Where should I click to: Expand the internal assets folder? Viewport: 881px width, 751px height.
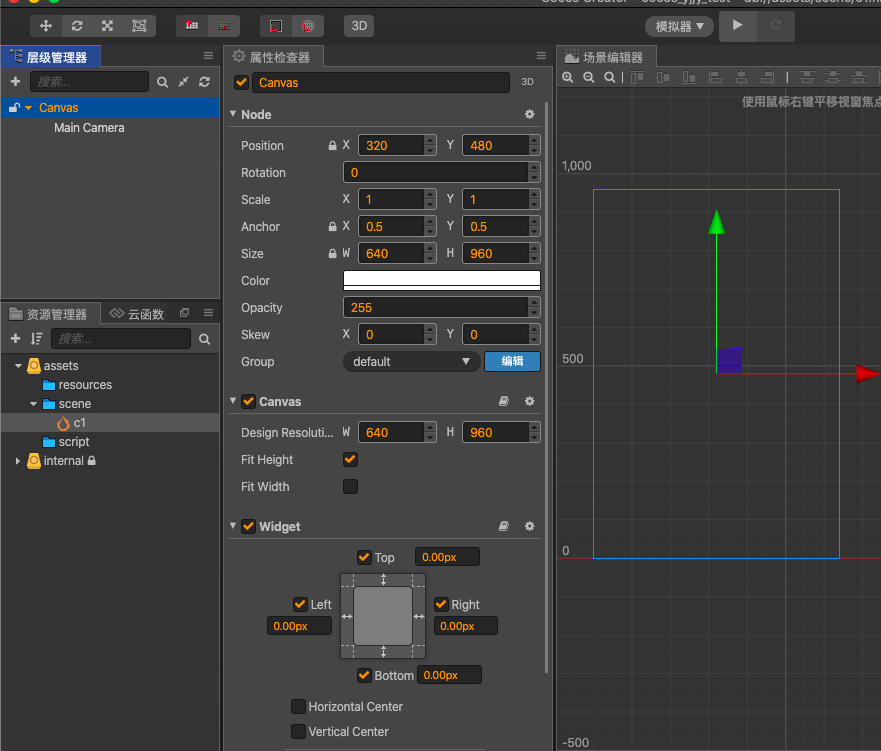point(18,461)
